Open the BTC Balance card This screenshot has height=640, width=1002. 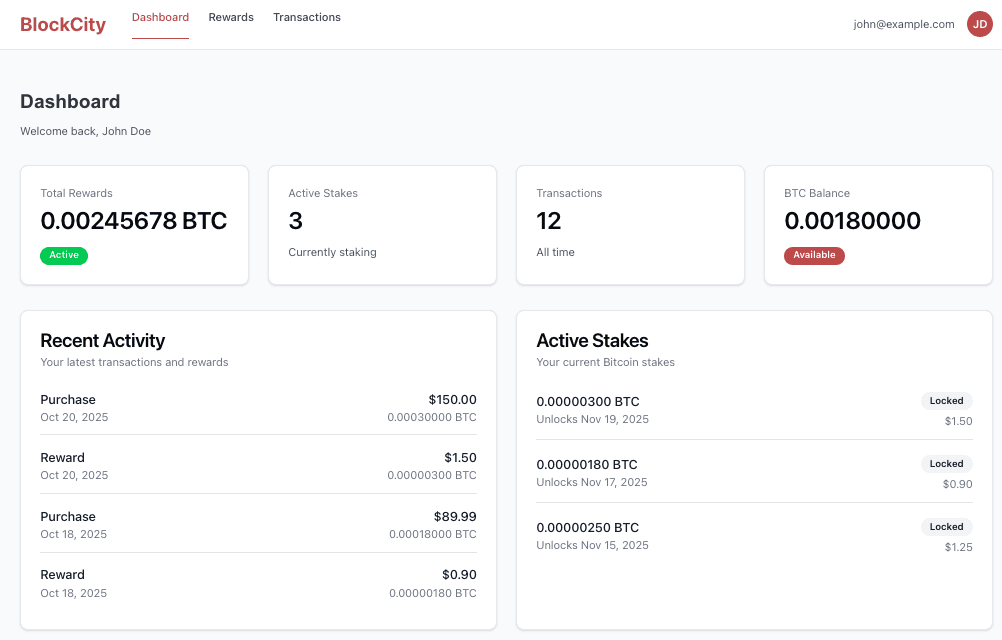point(878,224)
